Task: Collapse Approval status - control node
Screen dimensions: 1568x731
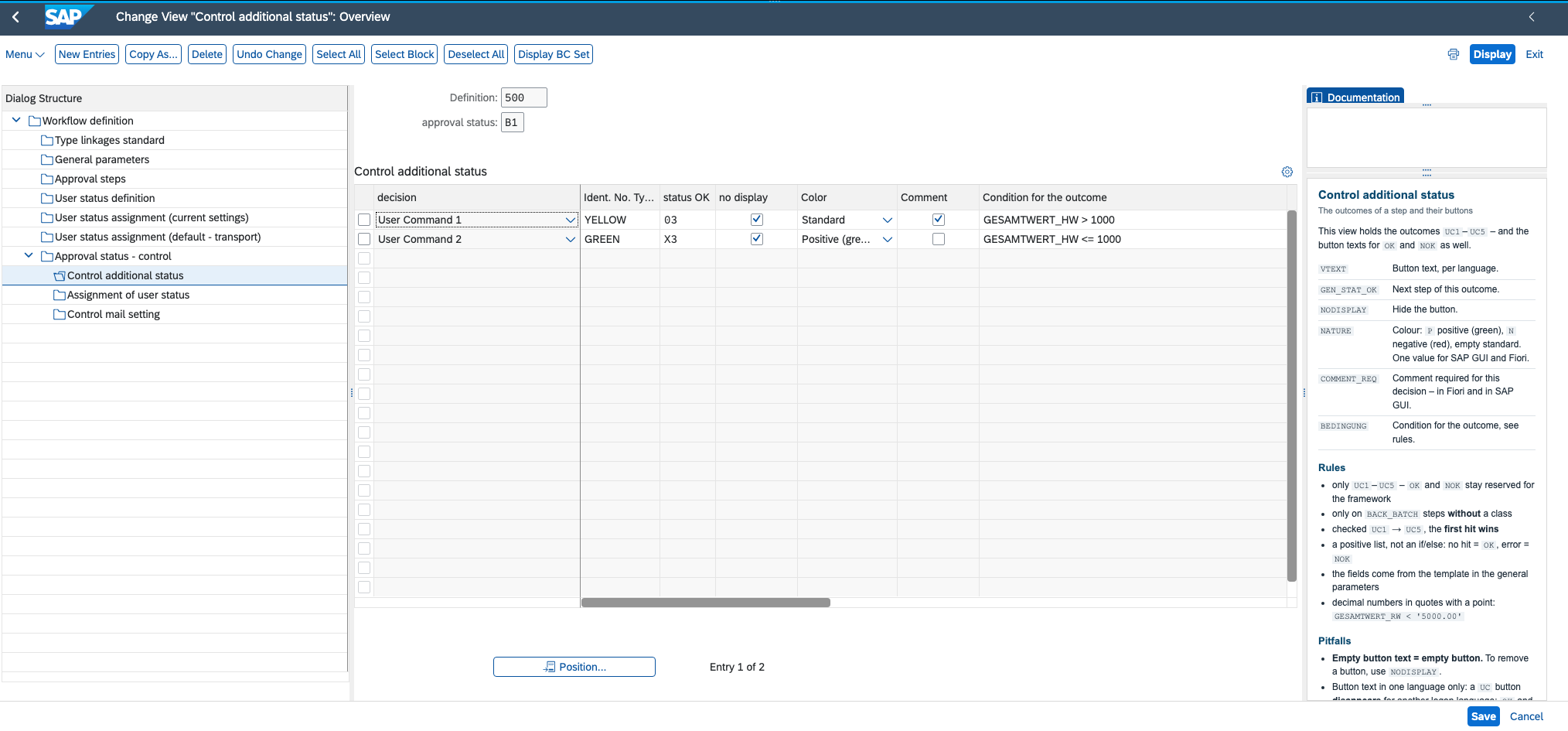Action: [x=29, y=256]
